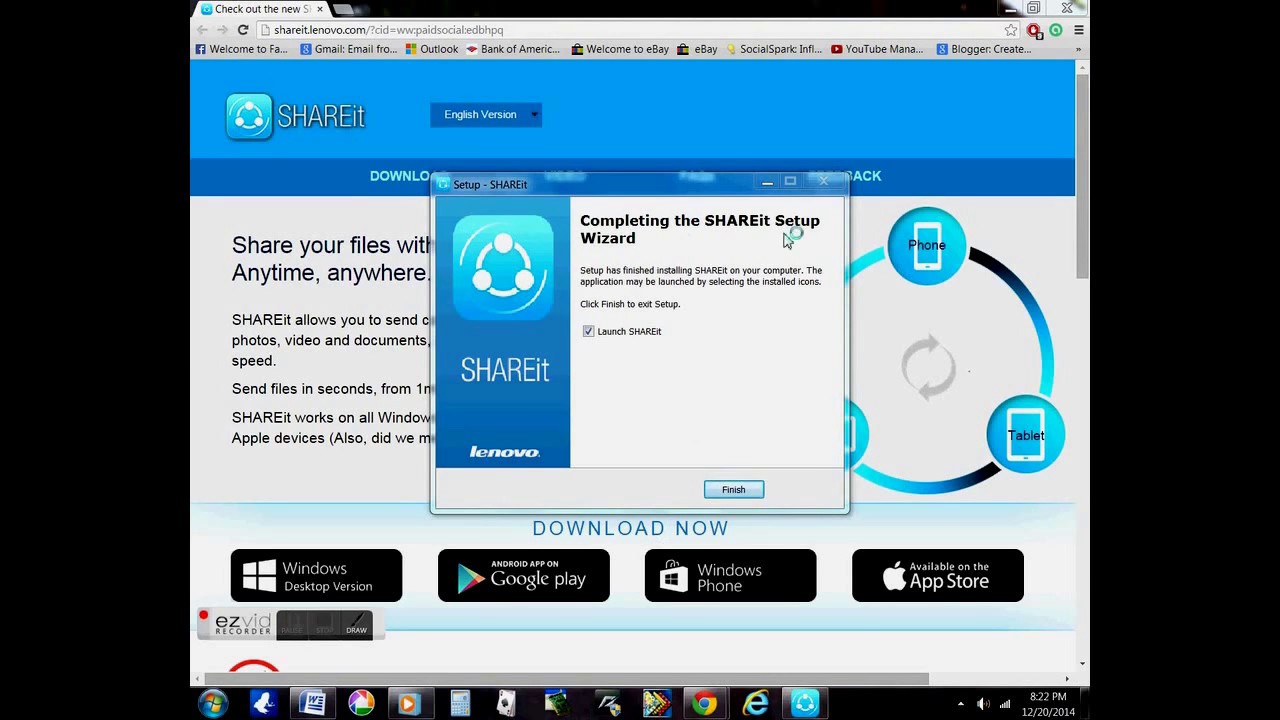Click the Ezvid recorder DRAW button
The height and width of the screenshot is (720, 1280).
(357, 625)
